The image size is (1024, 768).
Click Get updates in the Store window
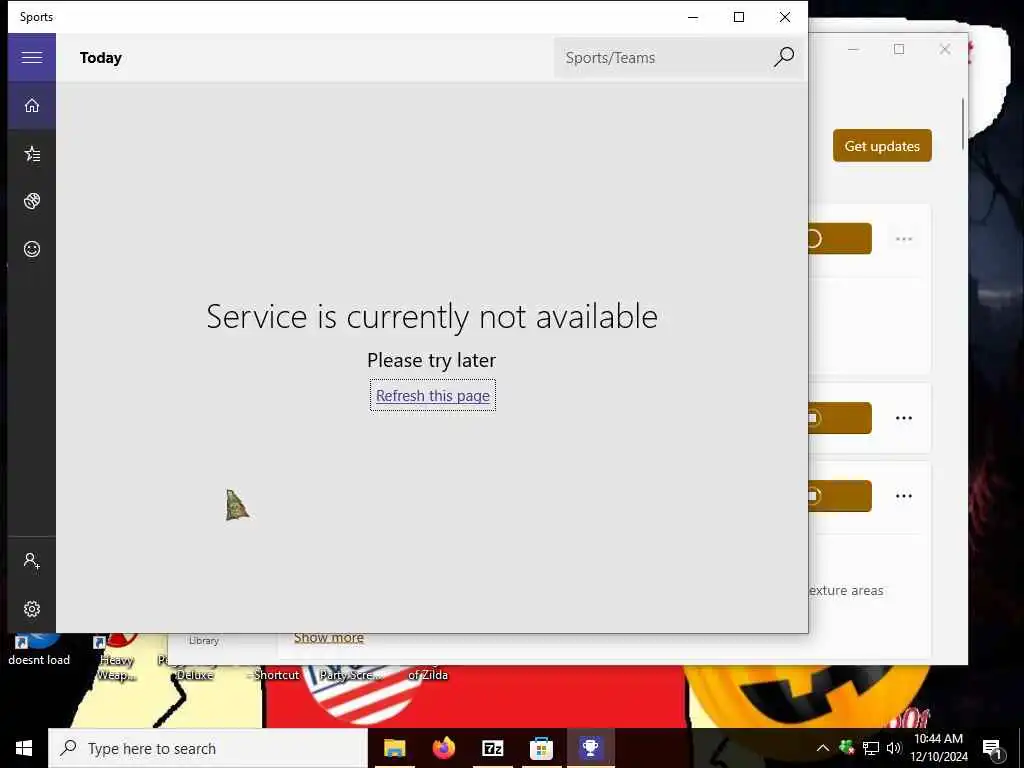point(882,146)
